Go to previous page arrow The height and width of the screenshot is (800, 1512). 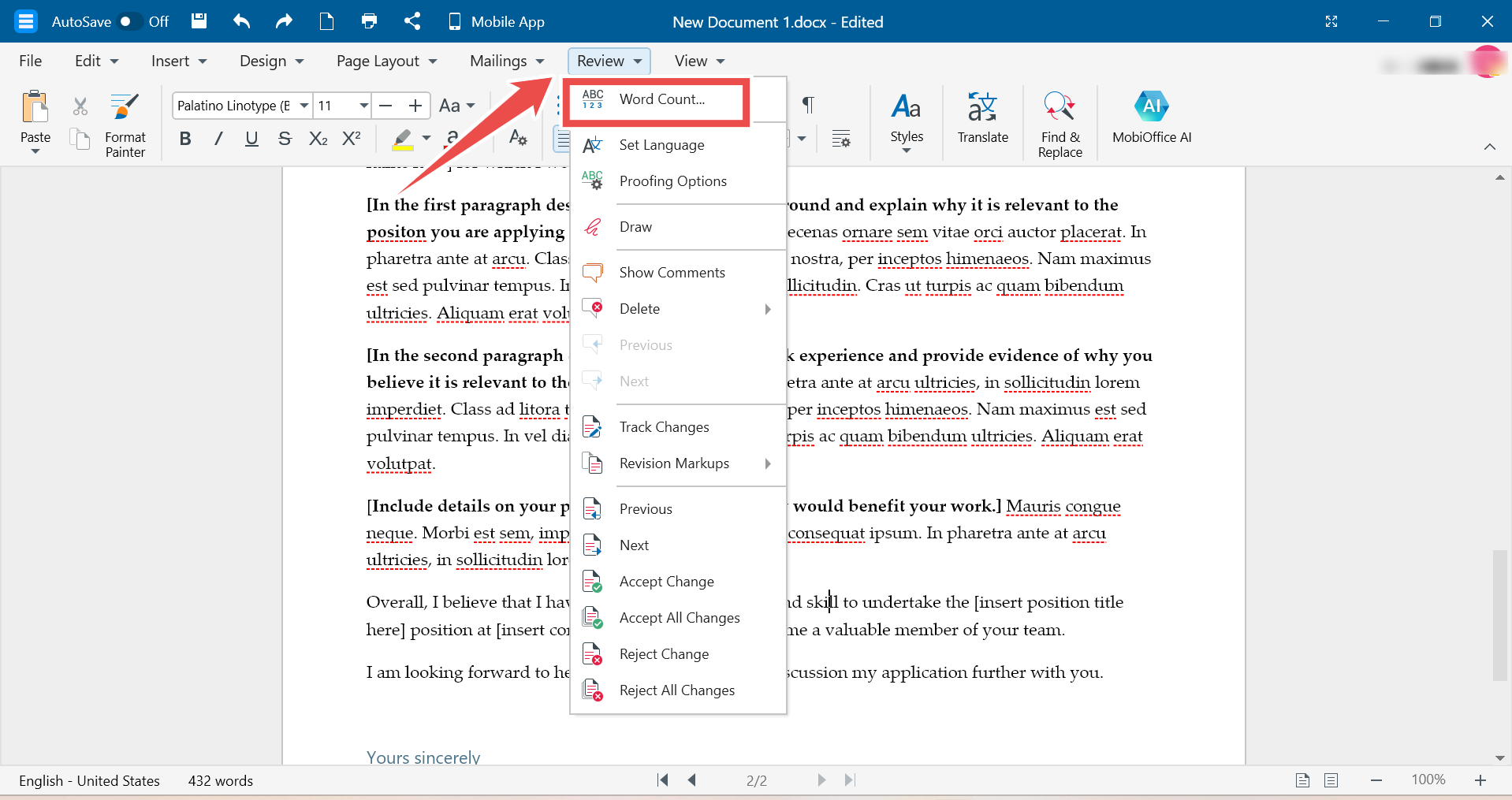[692, 780]
